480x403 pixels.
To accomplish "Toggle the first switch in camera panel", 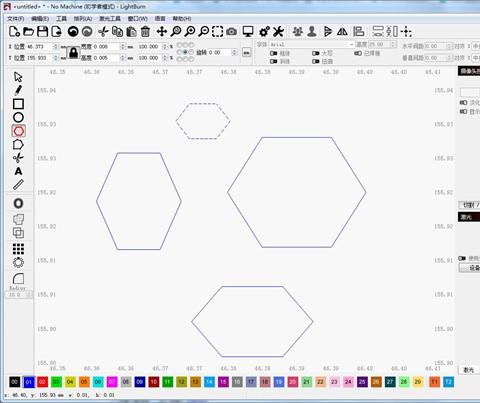I will [463, 103].
